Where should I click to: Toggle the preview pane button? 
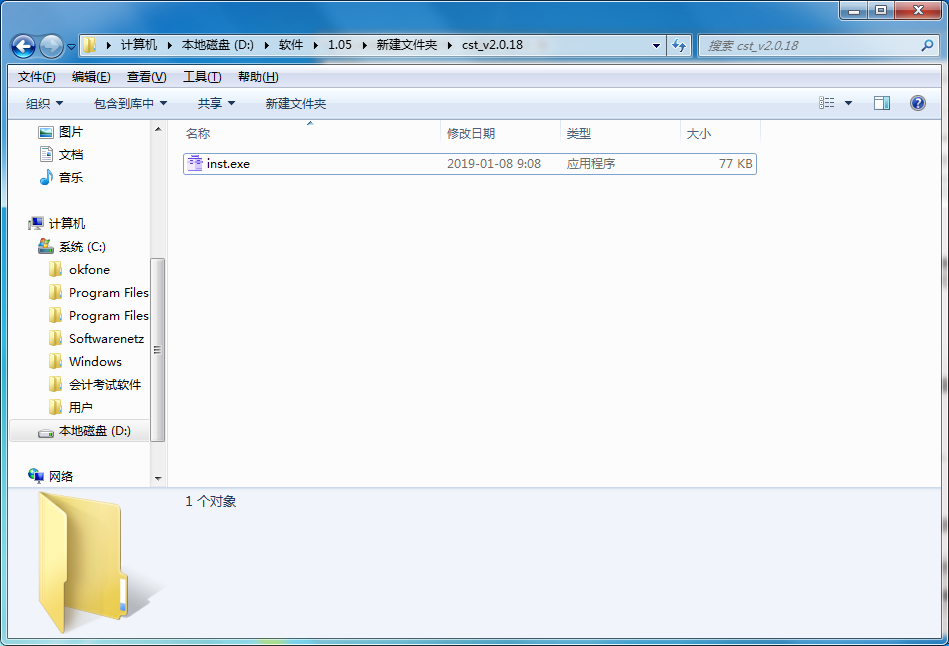[x=882, y=103]
